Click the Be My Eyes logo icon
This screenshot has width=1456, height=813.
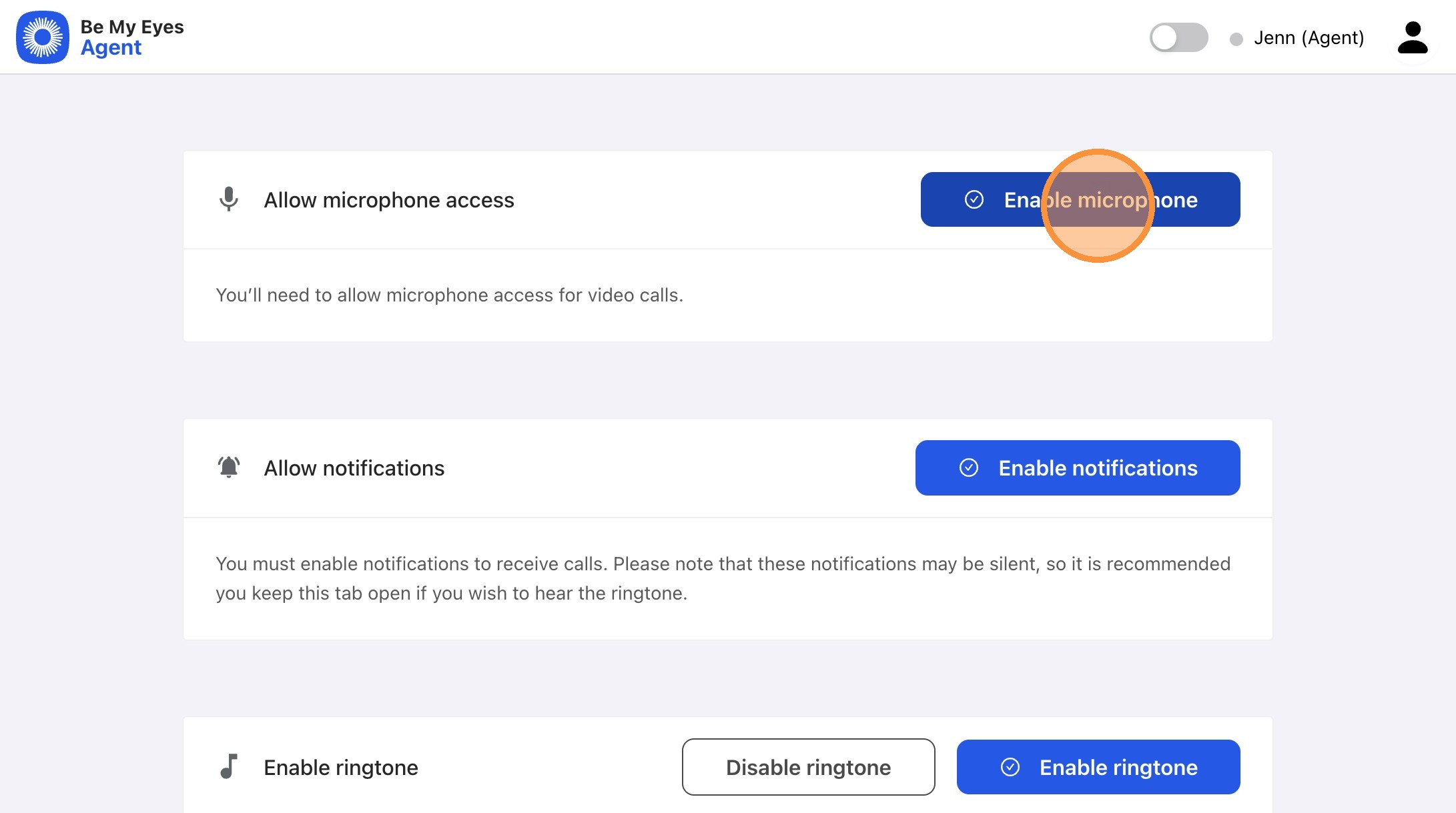point(43,37)
